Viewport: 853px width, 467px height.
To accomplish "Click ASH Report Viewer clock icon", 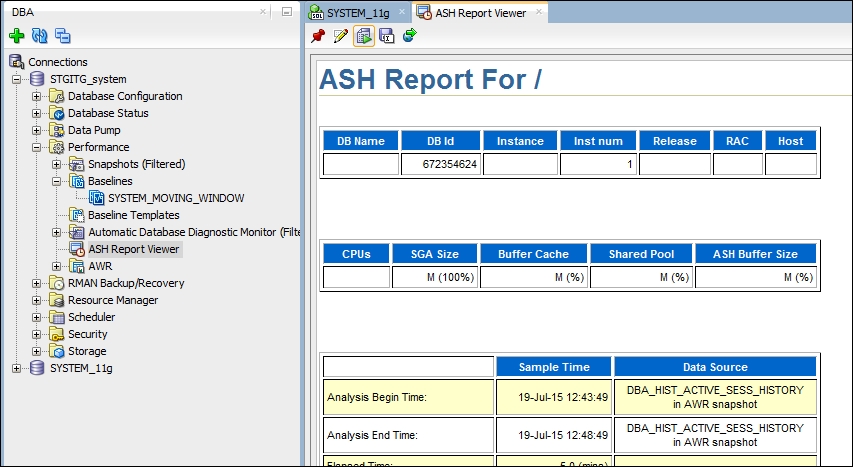I will [x=77, y=249].
